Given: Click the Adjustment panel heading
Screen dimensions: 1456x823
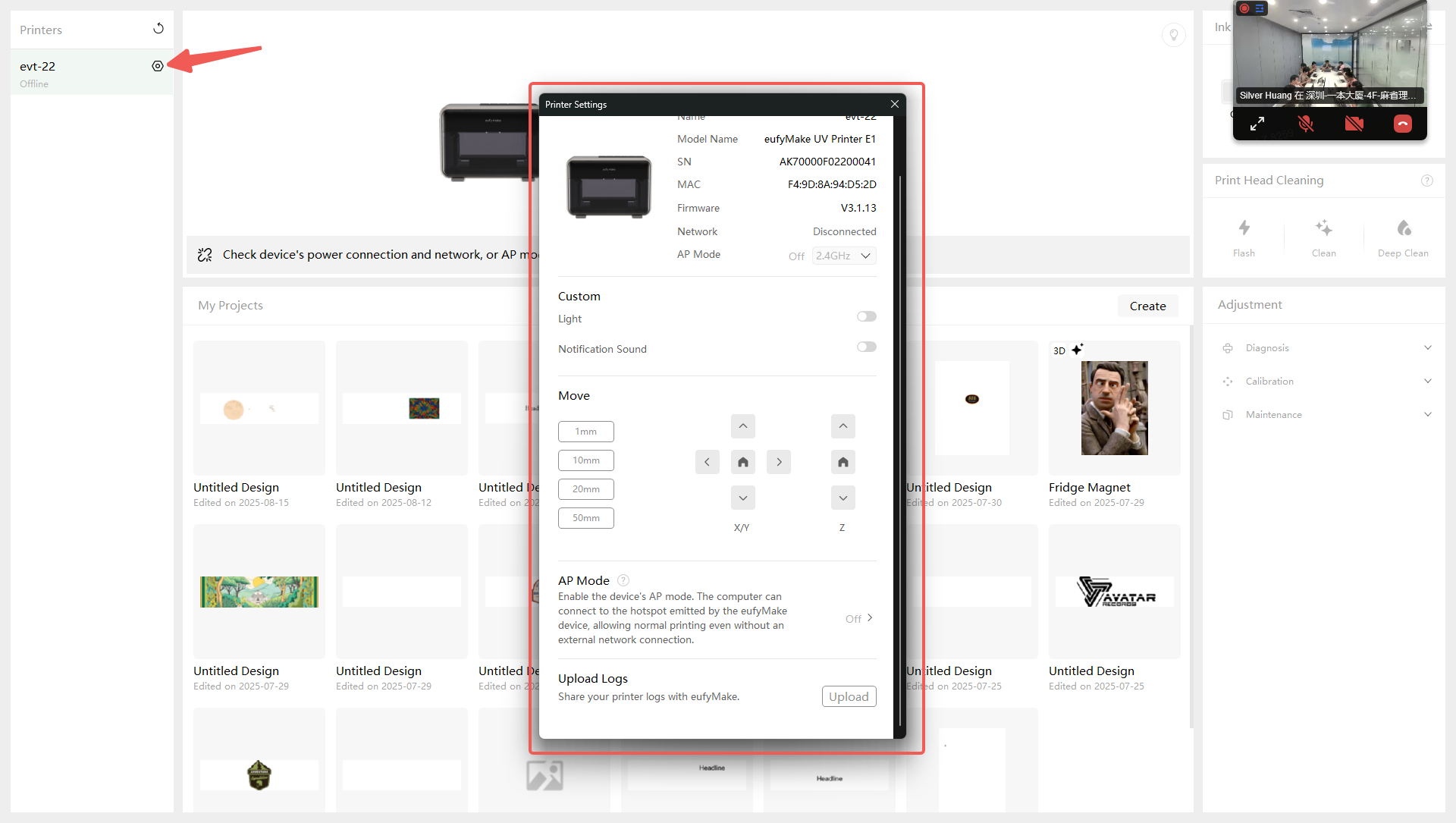Looking at the screenshot, I should 1250,304.
